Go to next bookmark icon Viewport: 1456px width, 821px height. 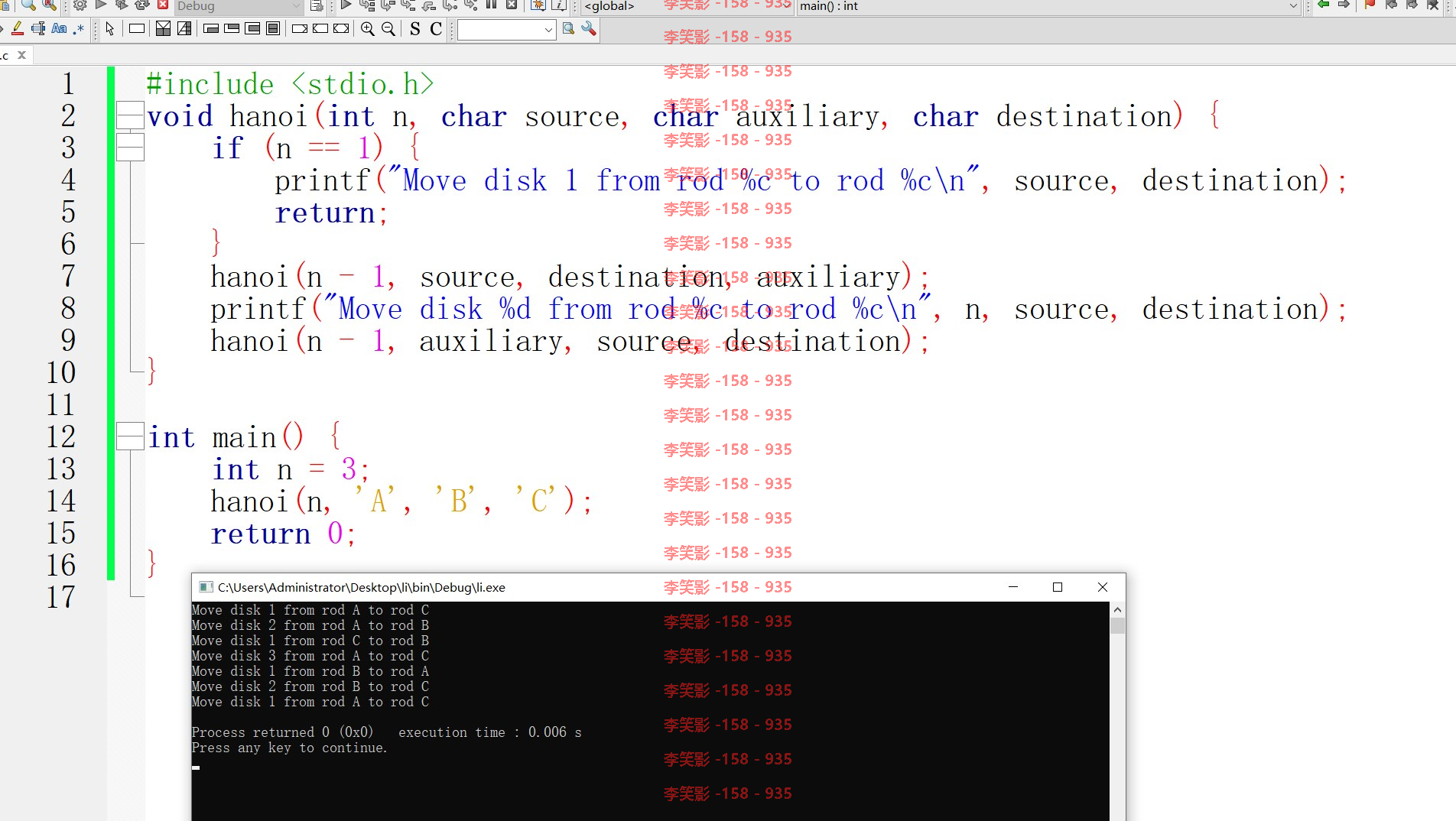[x=1412, y=5]
